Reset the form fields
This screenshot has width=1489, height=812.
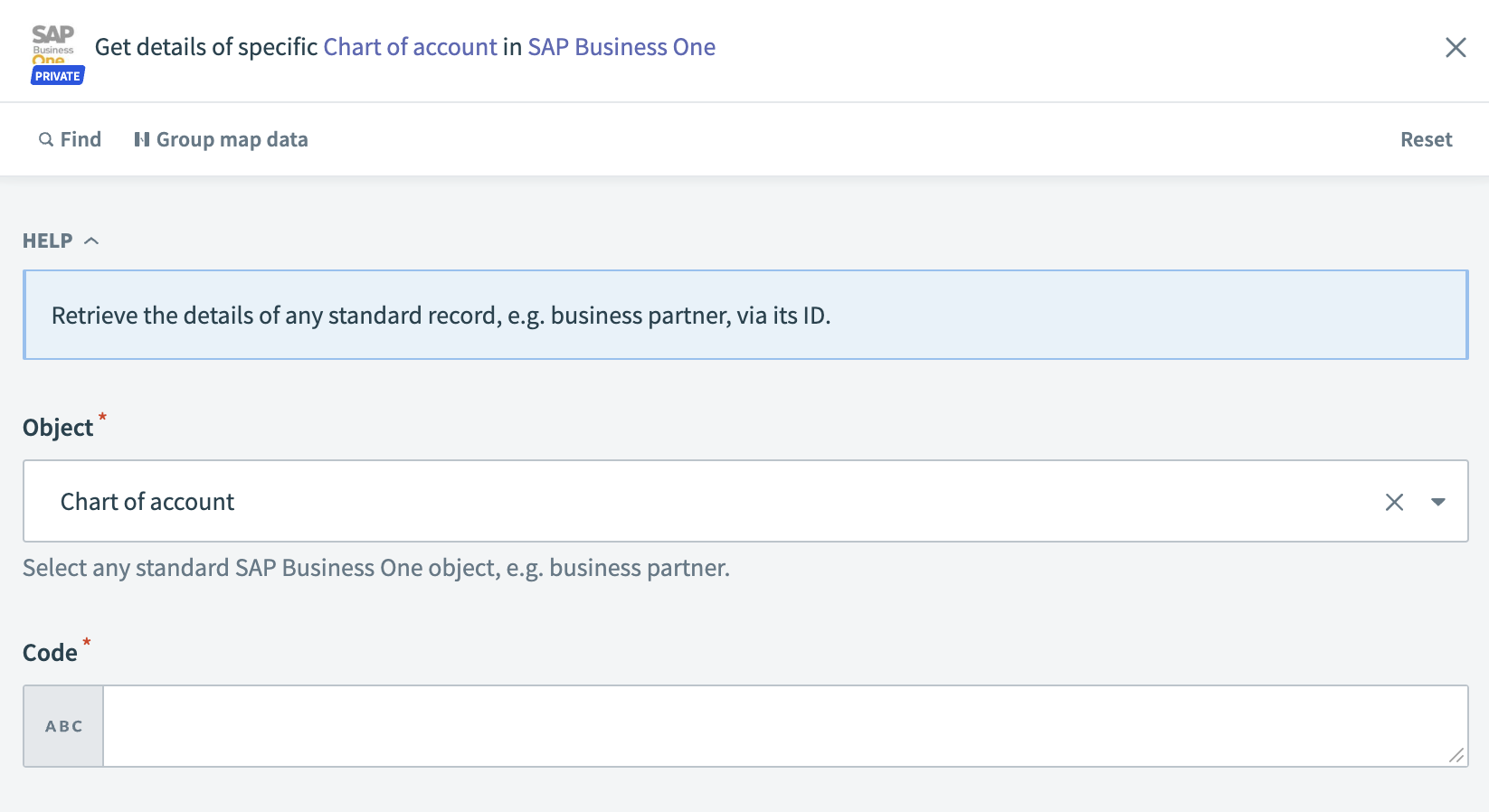tap(1426, 139)
